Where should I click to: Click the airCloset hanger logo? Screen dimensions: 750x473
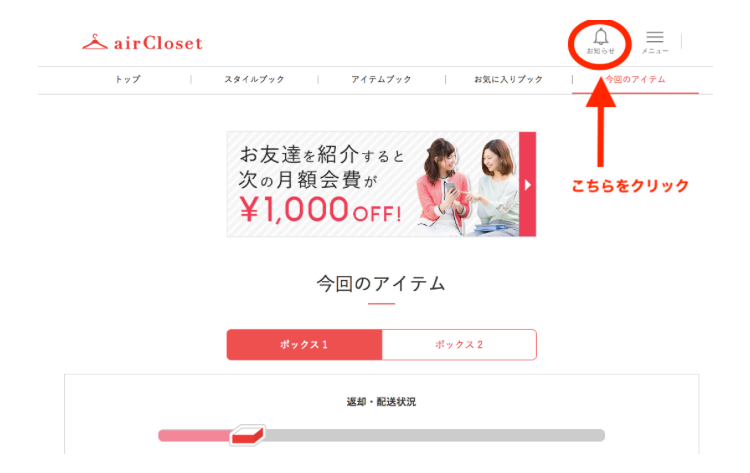(95, 42)
